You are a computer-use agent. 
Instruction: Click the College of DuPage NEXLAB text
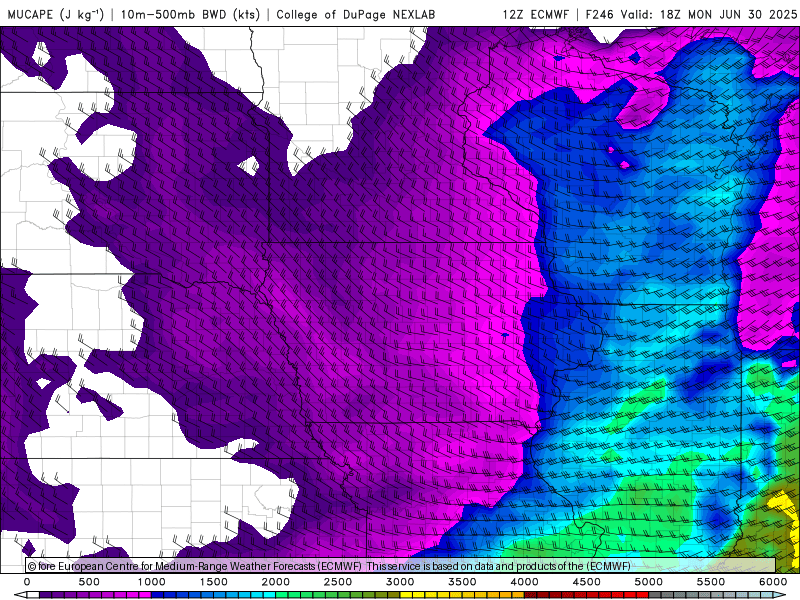(356, 14)
